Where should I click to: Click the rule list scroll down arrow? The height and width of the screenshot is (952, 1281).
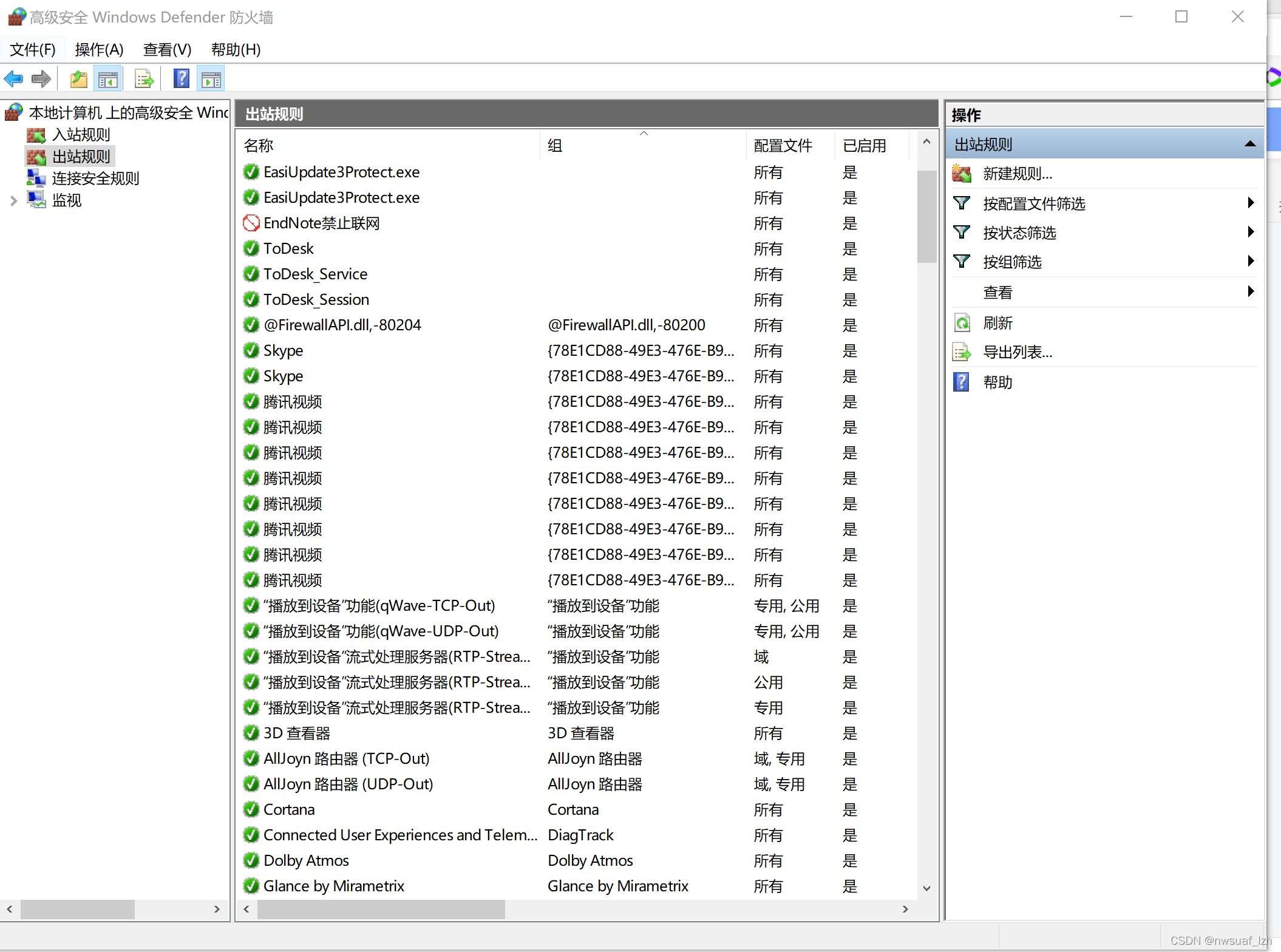pyautogui.click(x=926, y=888)
